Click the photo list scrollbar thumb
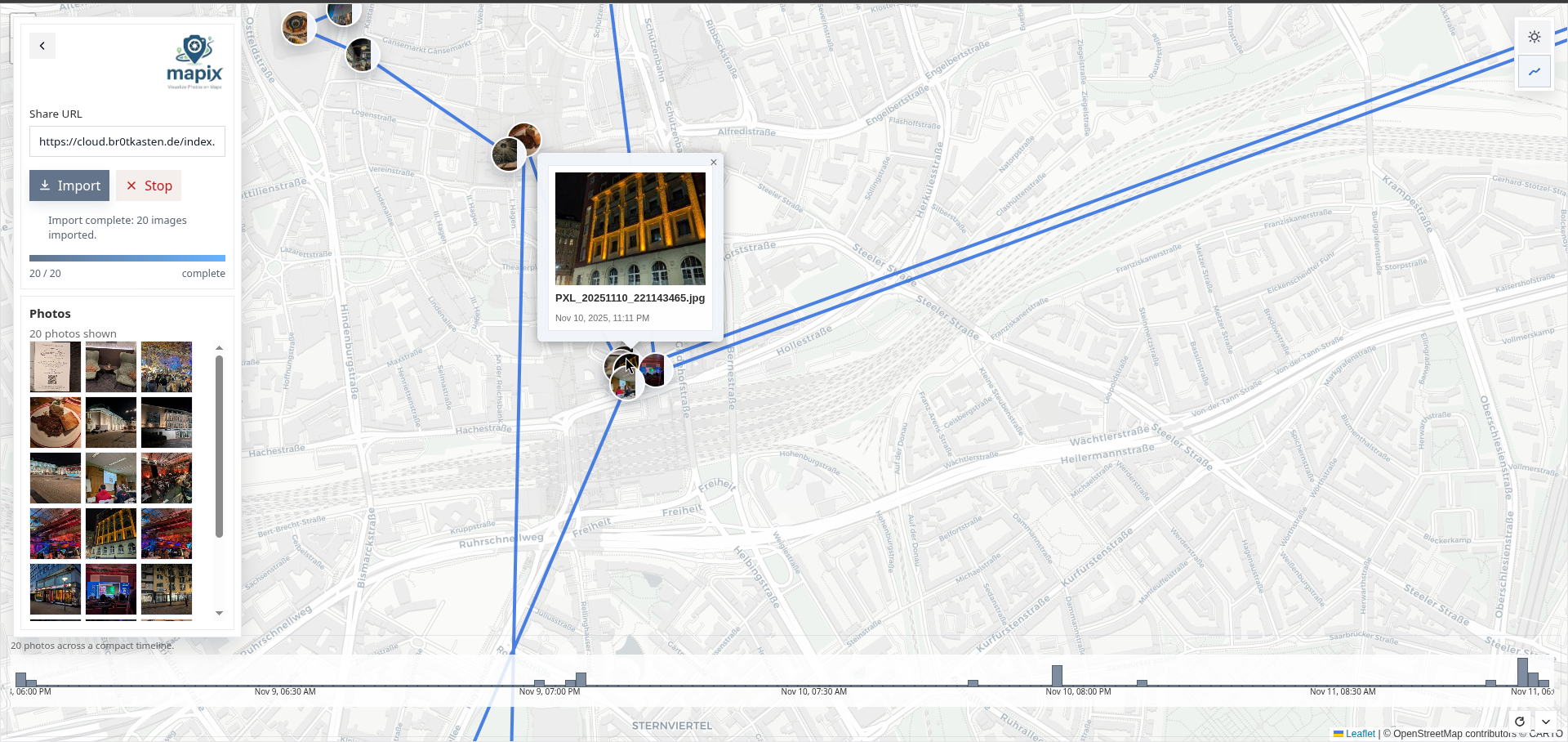 click(x=219, y=446)
